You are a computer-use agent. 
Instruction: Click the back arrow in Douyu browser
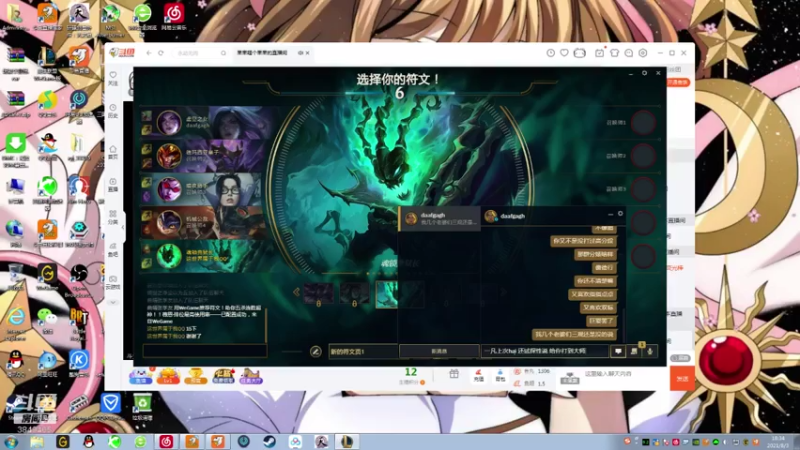[x=148, y=53]
